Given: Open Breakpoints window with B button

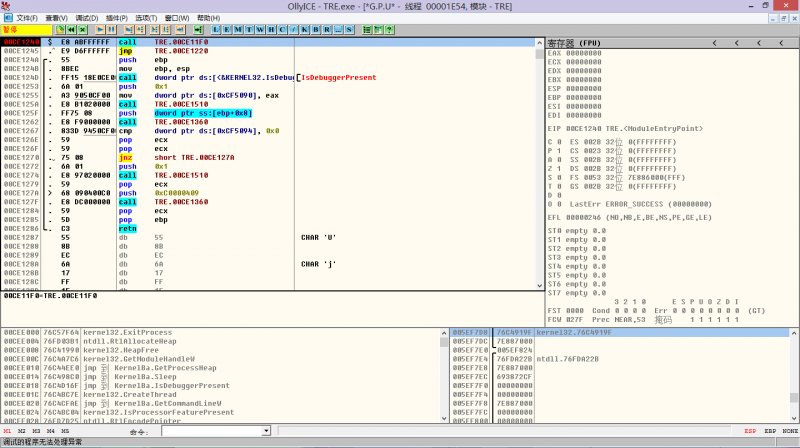Looking at the screenshot, I should coord(316,30).
